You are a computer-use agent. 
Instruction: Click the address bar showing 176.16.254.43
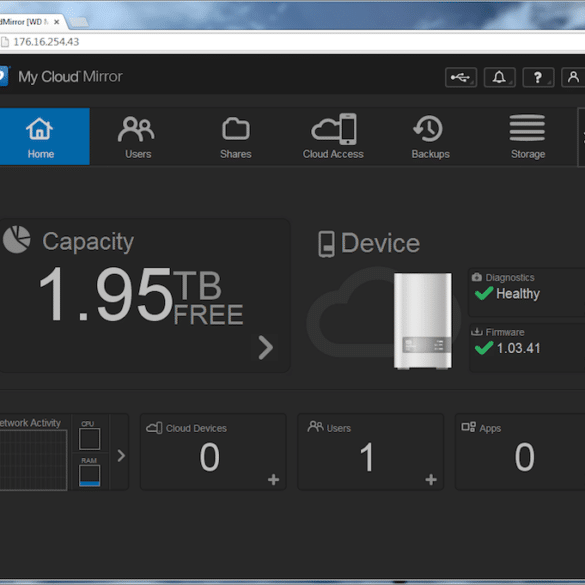(292, 42)
